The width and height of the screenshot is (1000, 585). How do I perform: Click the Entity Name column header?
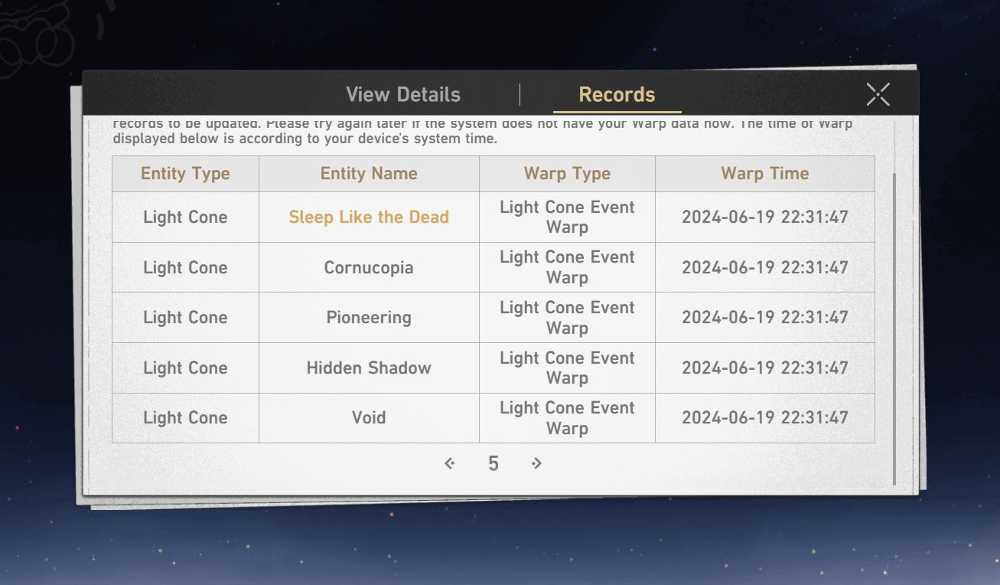tap(369, 174)
